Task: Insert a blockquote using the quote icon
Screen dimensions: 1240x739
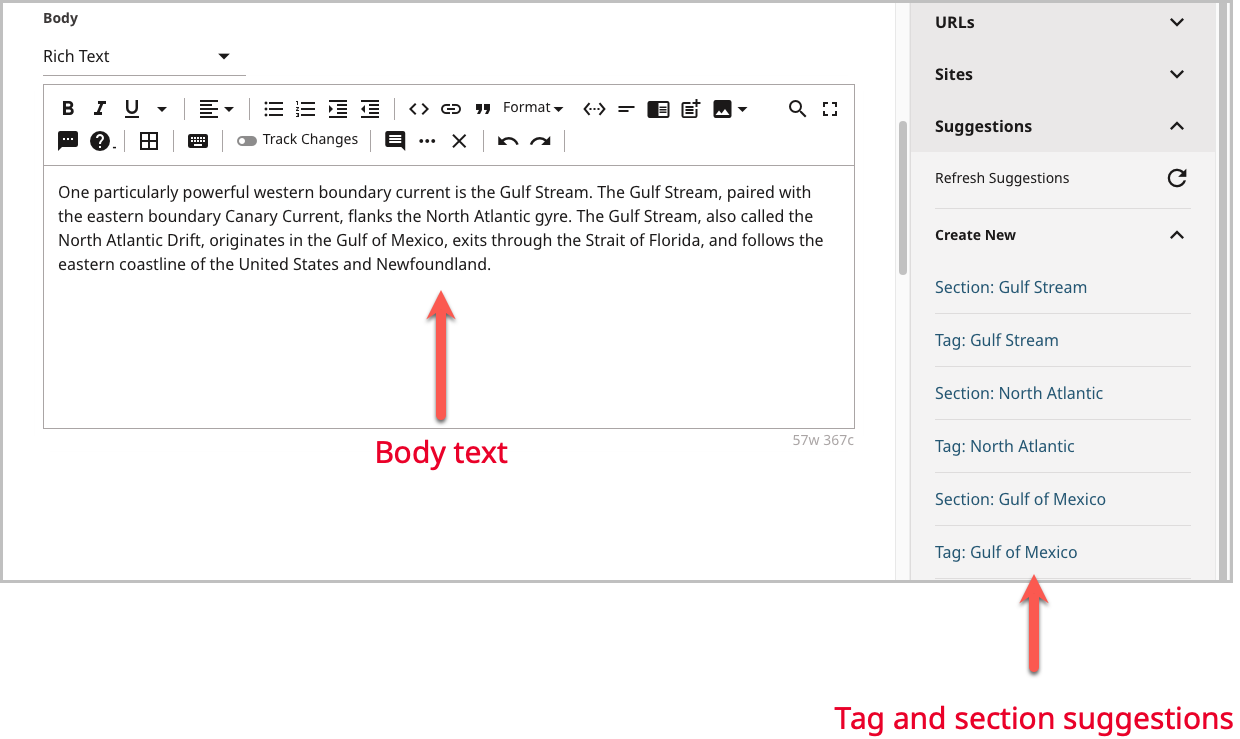Action: point(483,109)
